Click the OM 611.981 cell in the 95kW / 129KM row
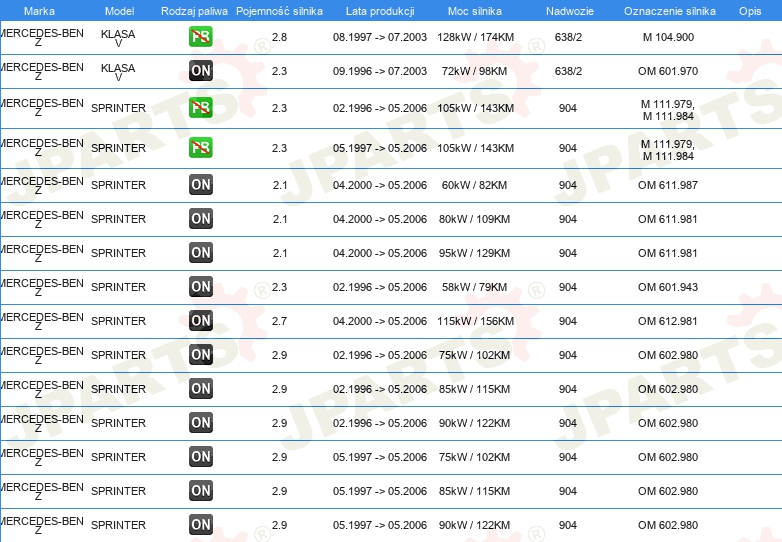The image size is (782, 542). coord(668,253)
